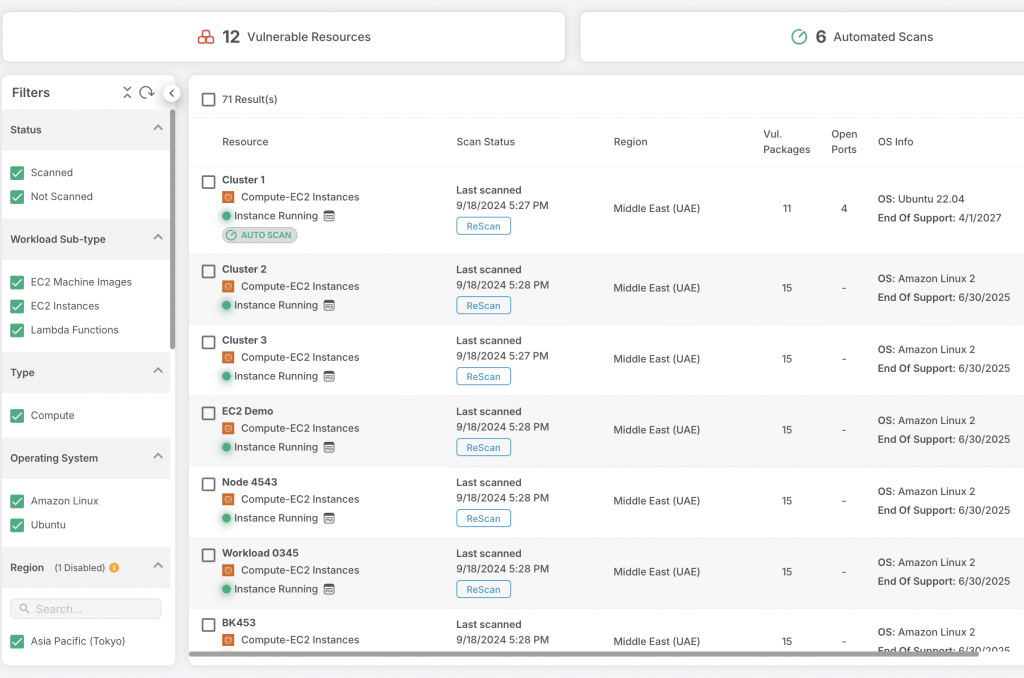Image resolution: width=1024 pixels, height=678 pixels.
Task: Click the red Vulnerable Resources icon
Action: [x=205, y=37]
